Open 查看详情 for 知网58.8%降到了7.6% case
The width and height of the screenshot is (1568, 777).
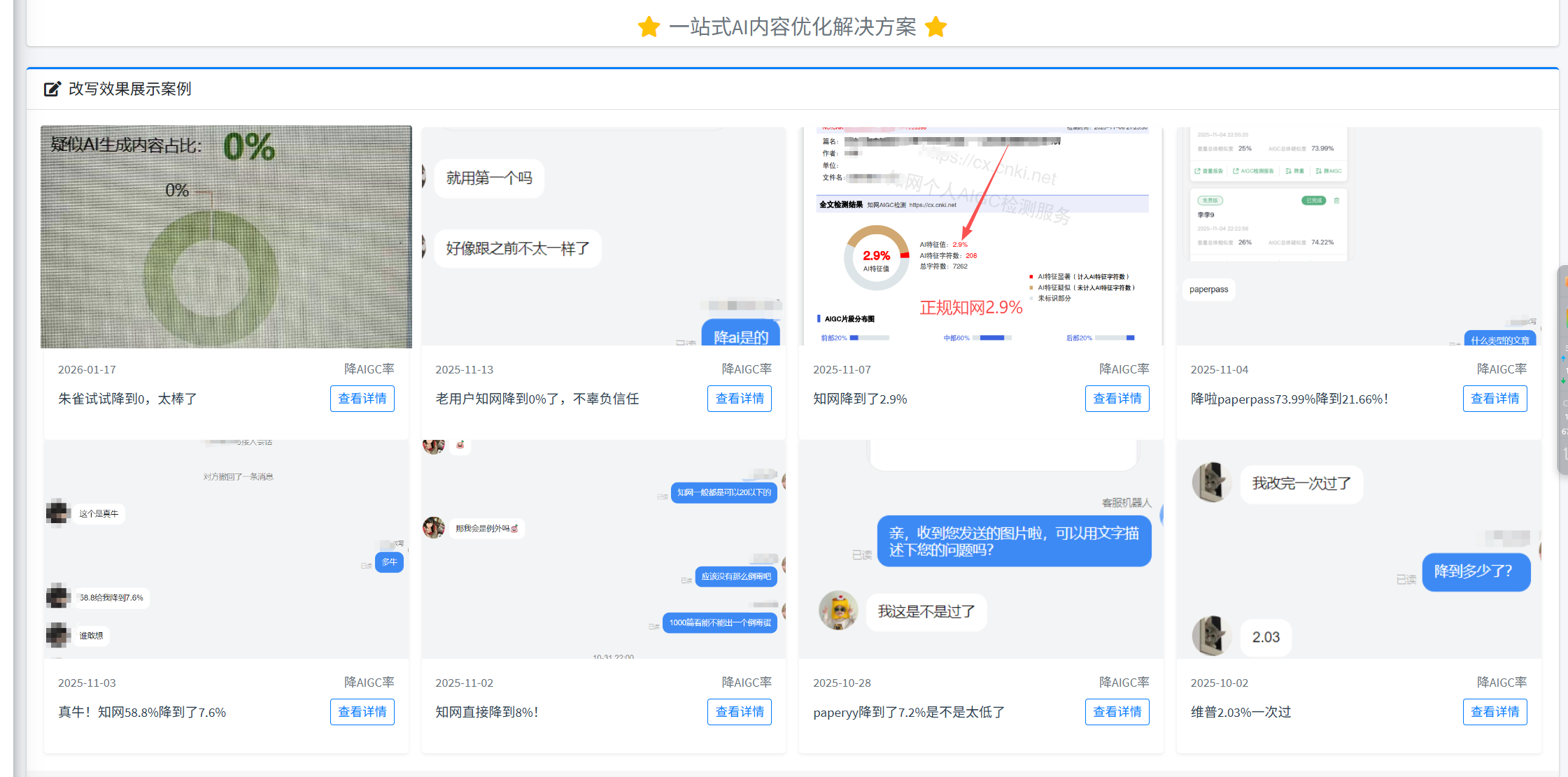point(362,711)
